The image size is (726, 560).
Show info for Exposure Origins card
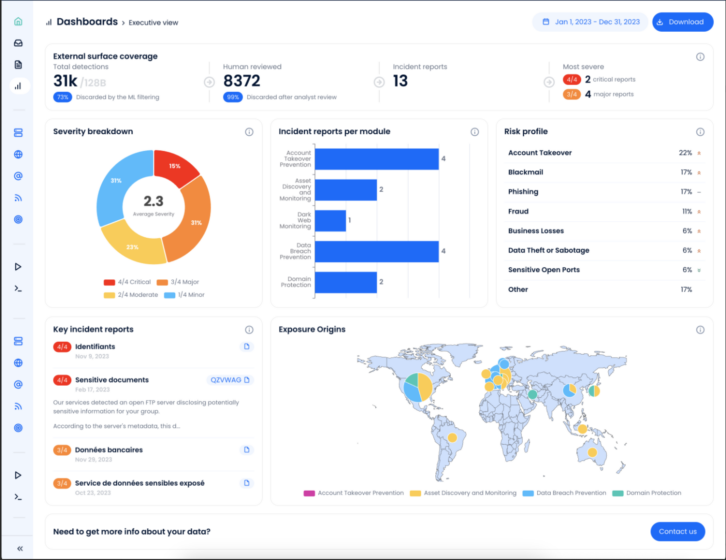pyautogui.click(x=700, y=330)
